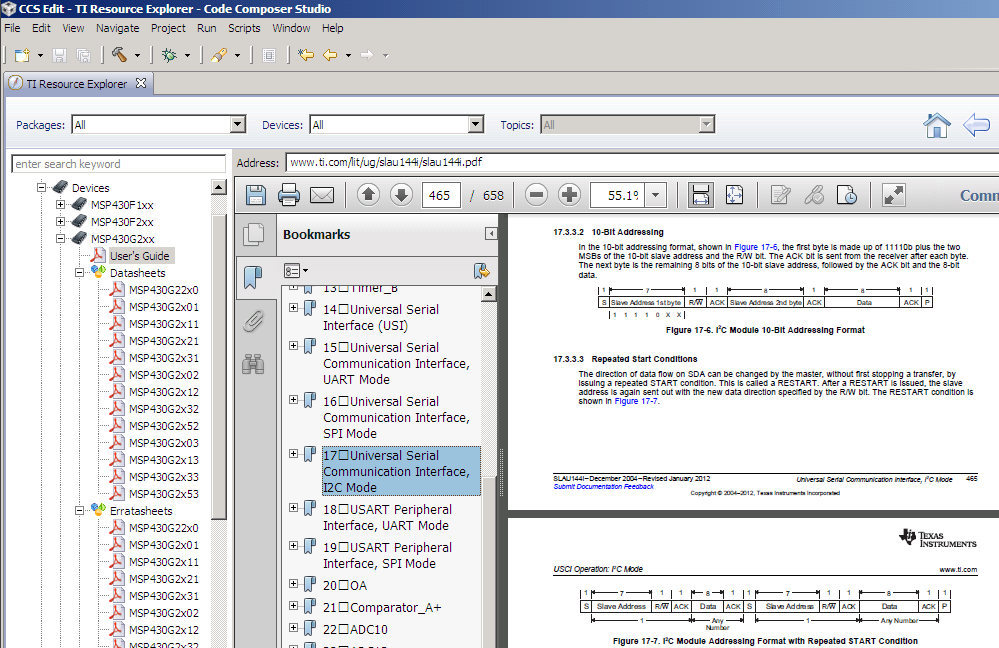Open the MSP430G2x53 datasheet
This screenshot has height=648, width=999.
click(164, 494)
